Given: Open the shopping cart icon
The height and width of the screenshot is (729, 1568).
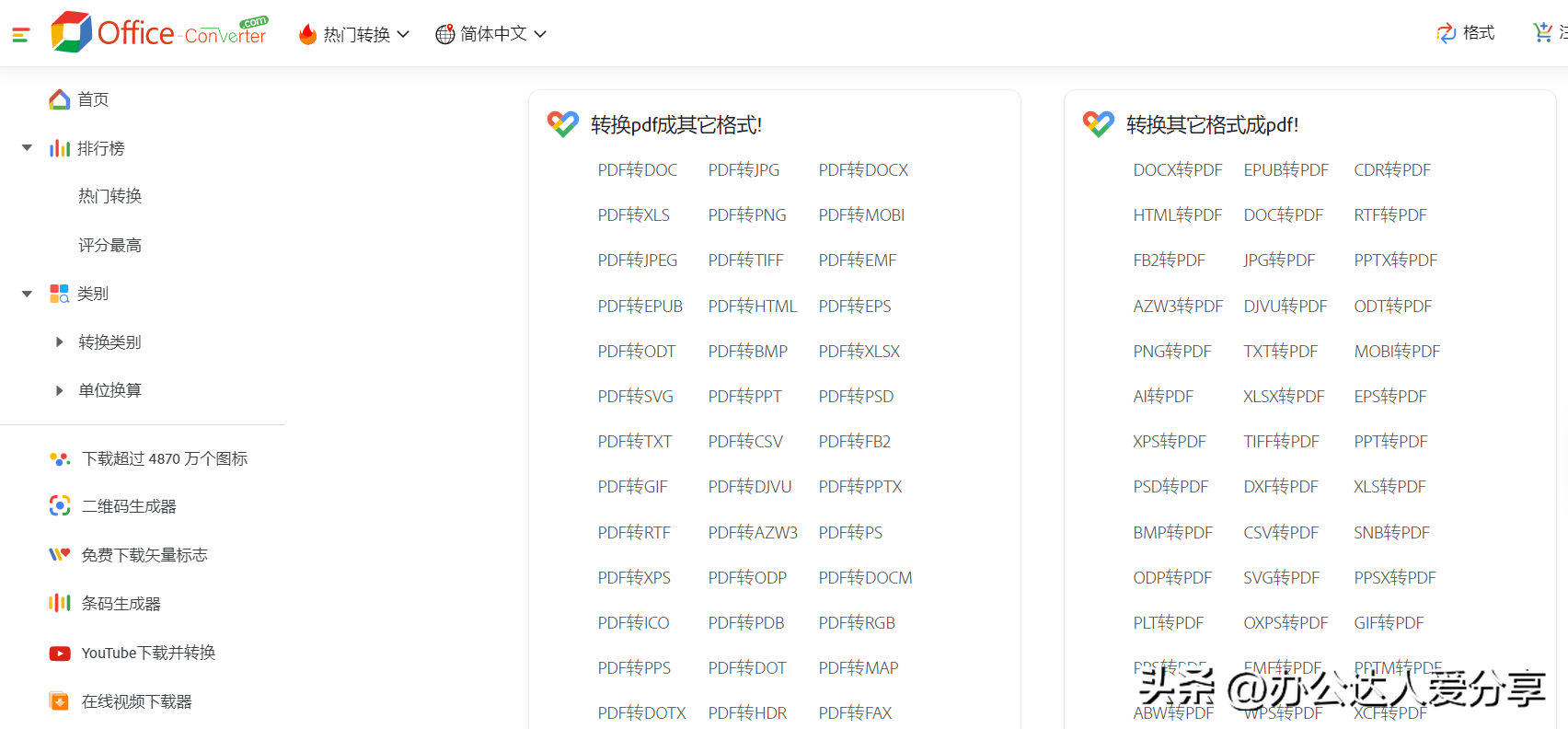Looking at the screenshot, I should point(1543,32).
